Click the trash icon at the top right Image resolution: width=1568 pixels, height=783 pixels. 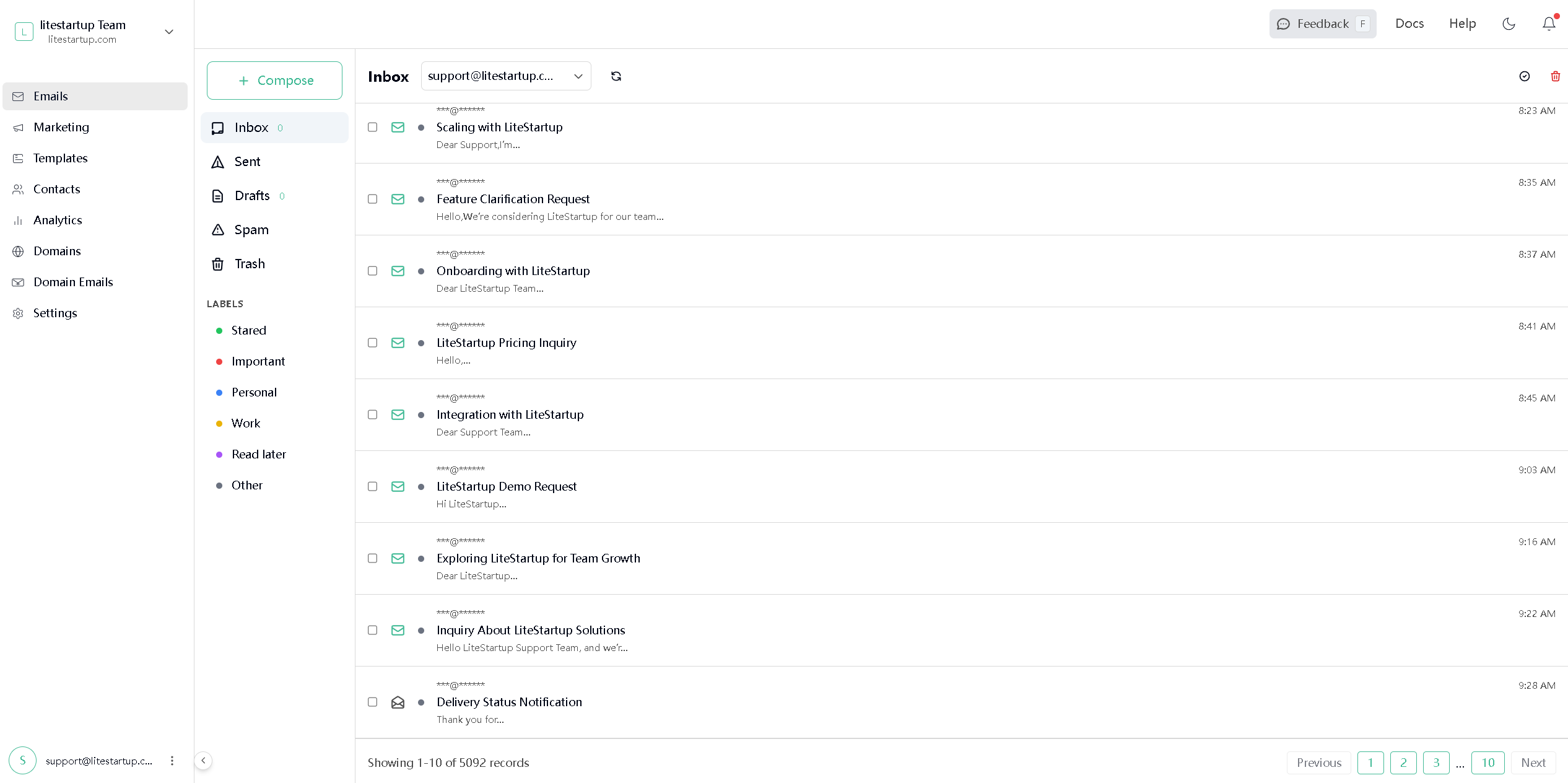point(1555,76)
